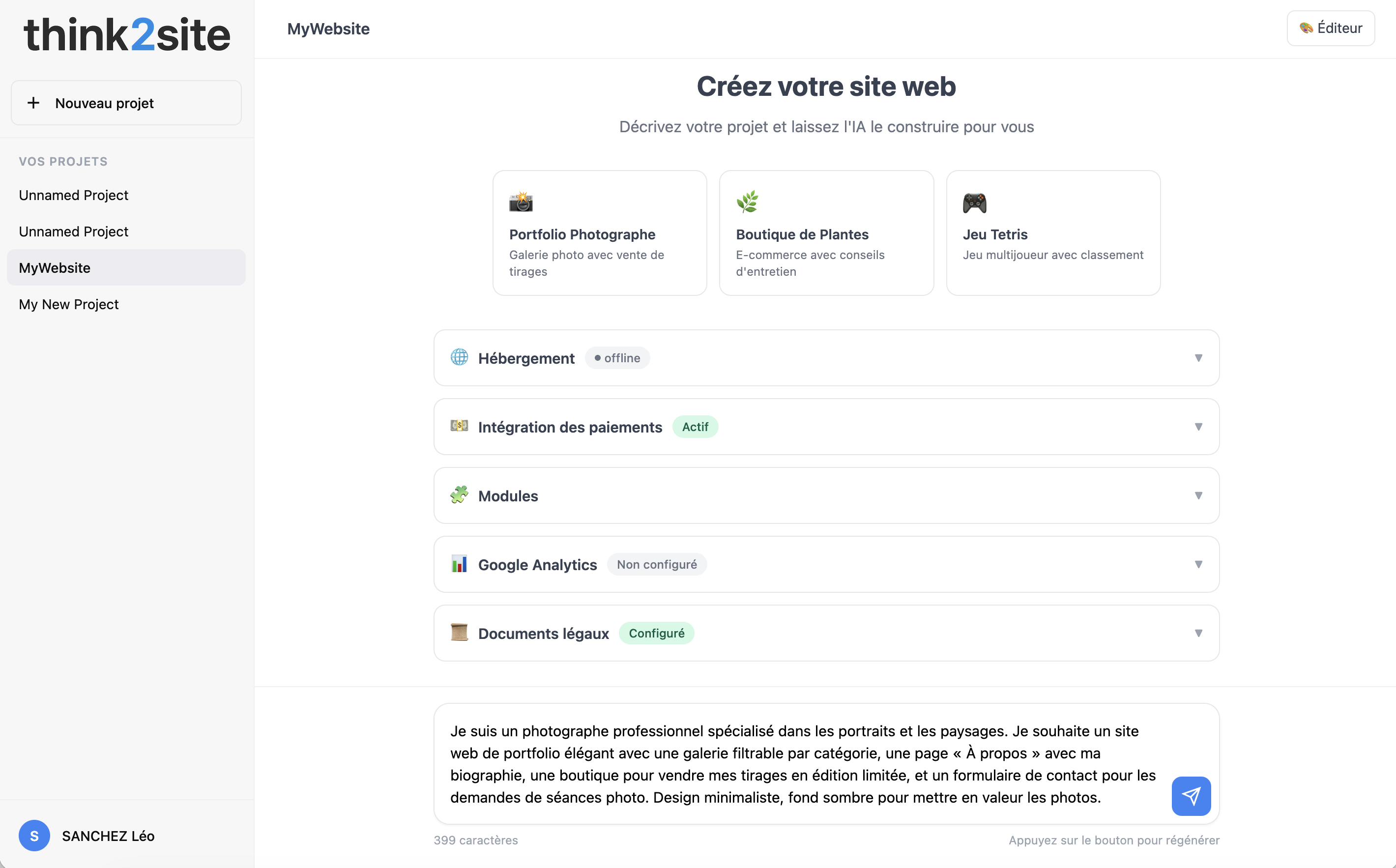Click the user avatar with letter S
1396x868 pixels.
tap(34, 835)
